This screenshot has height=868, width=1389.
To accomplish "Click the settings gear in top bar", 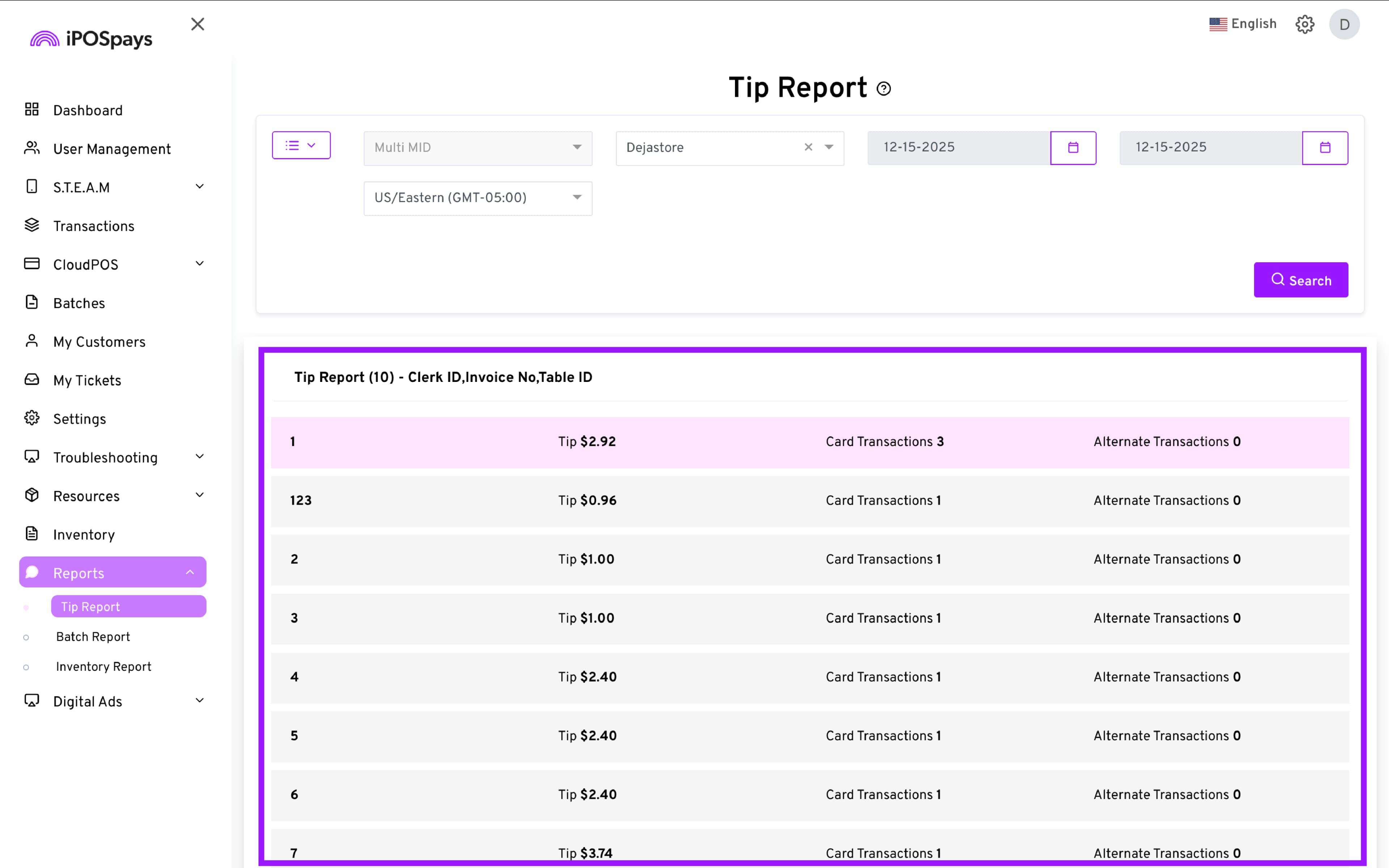I will pyautogui.click(x=1305, y=24).
